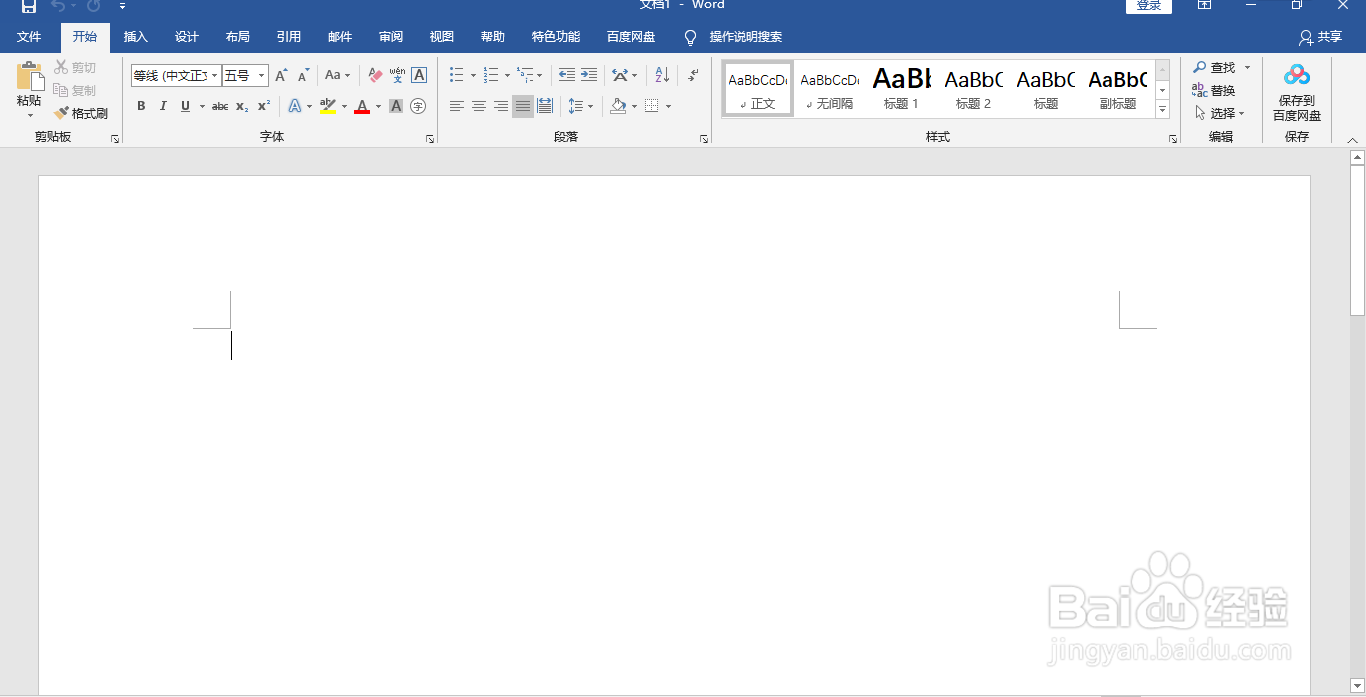Increase paragraph indent
The height and width of the screenshot is (697, 1366).
point(589,75)
